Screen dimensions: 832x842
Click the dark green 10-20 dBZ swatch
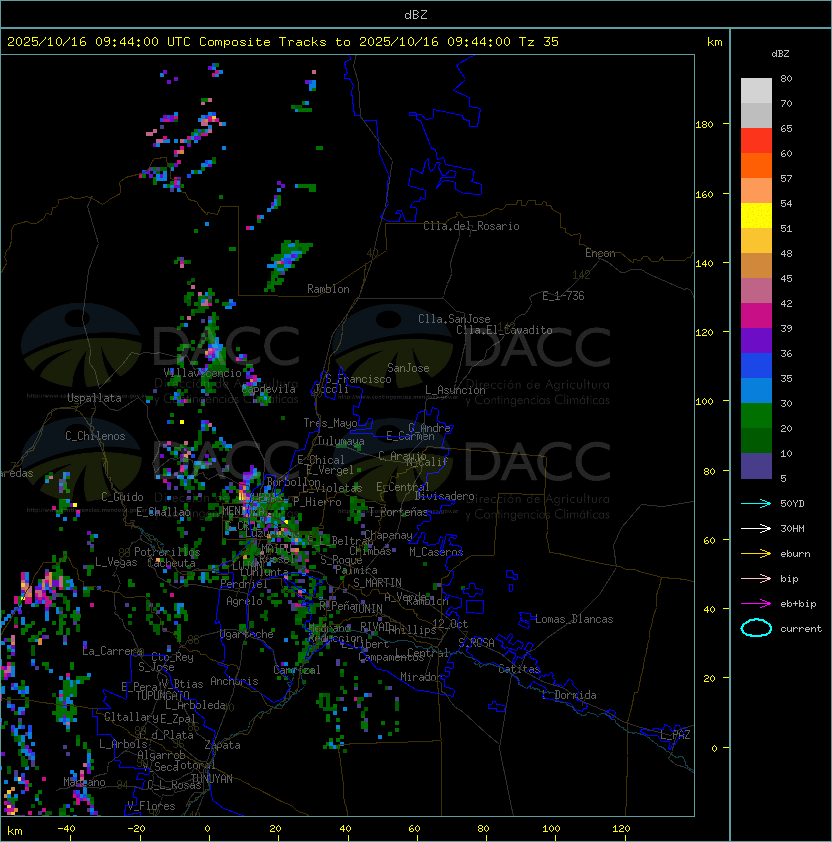pos(756,440)
